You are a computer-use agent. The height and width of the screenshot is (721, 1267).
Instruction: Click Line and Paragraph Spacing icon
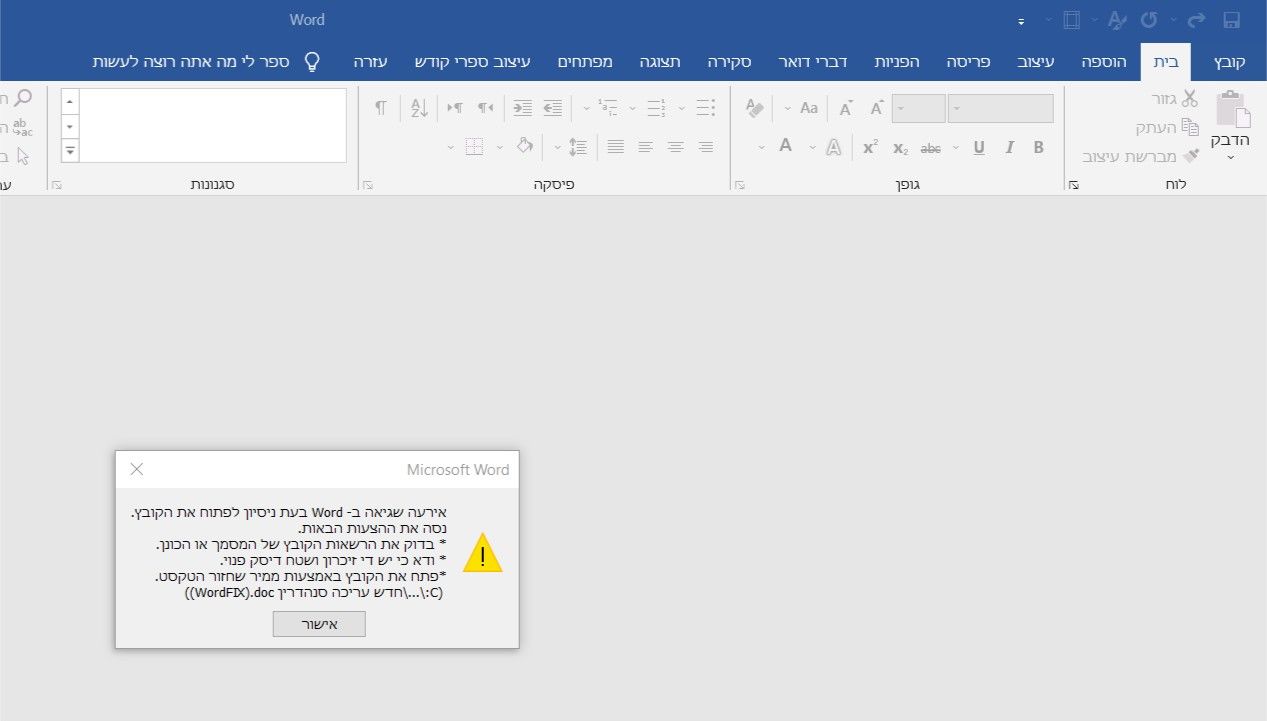577,147
